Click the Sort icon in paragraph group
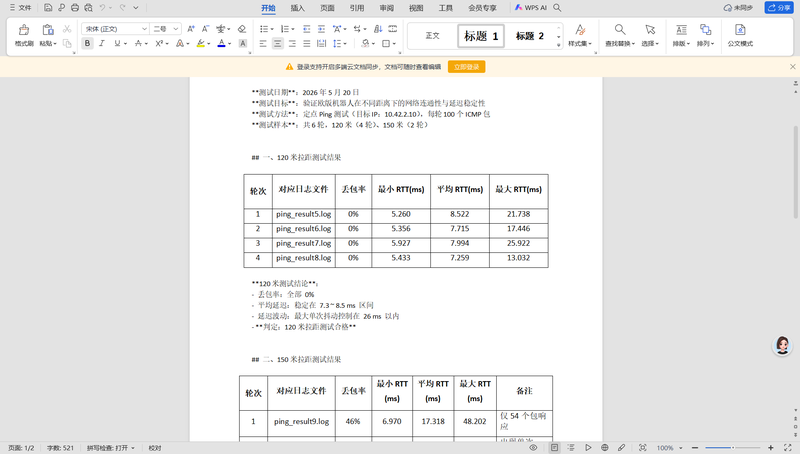 (x=378, y=29)
